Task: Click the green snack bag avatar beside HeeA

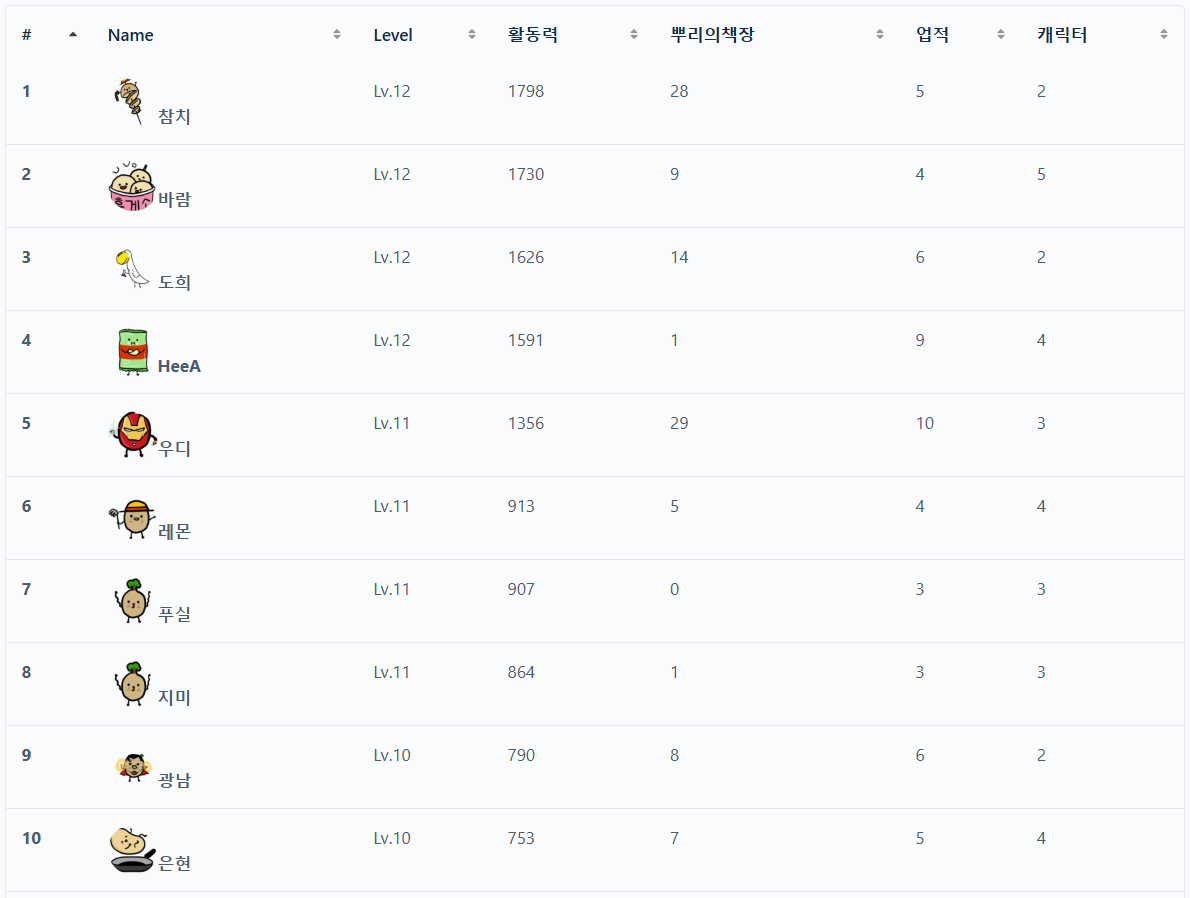Action: (x=132, y=352)
